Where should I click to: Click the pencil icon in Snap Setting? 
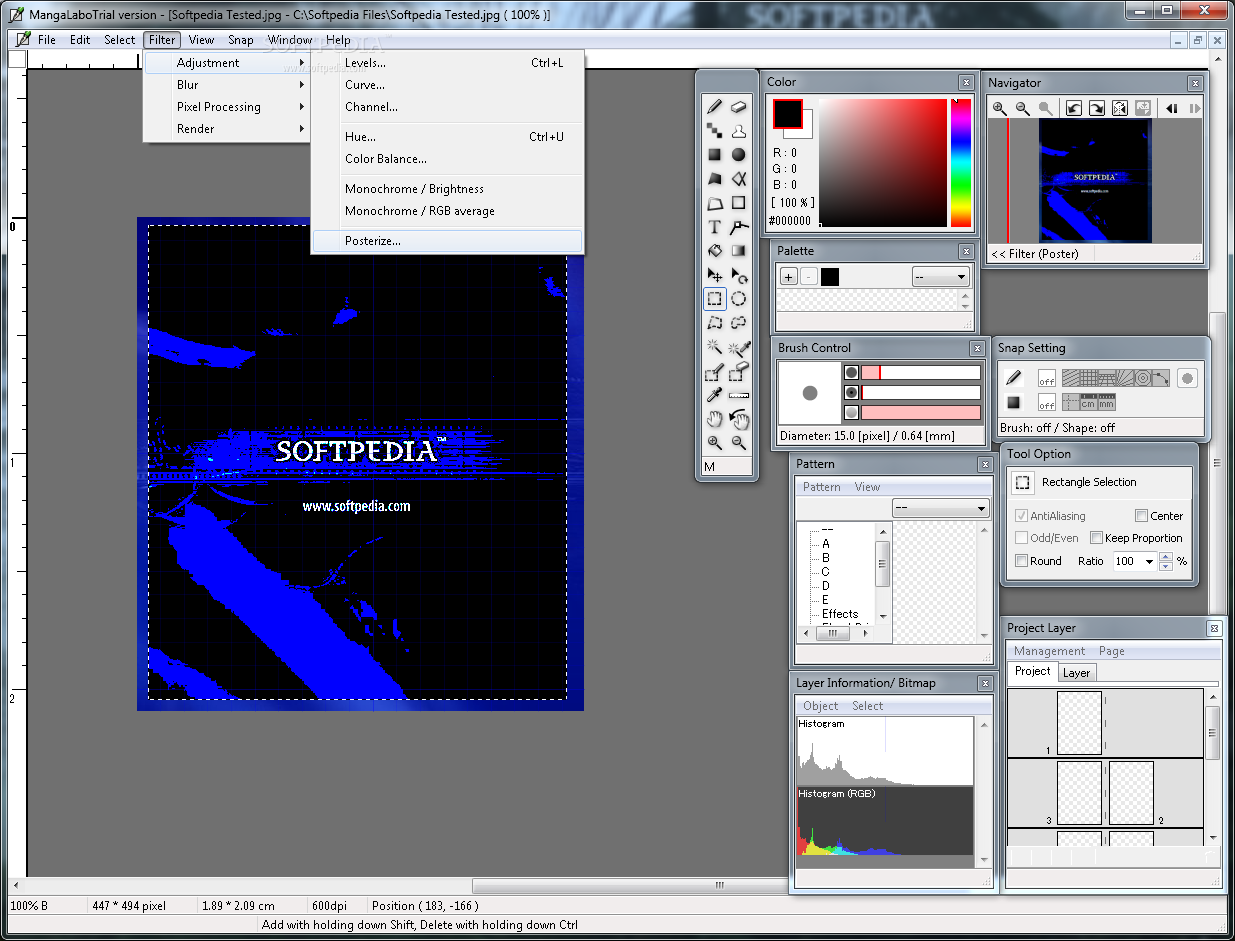click(x=1014, y=378)
